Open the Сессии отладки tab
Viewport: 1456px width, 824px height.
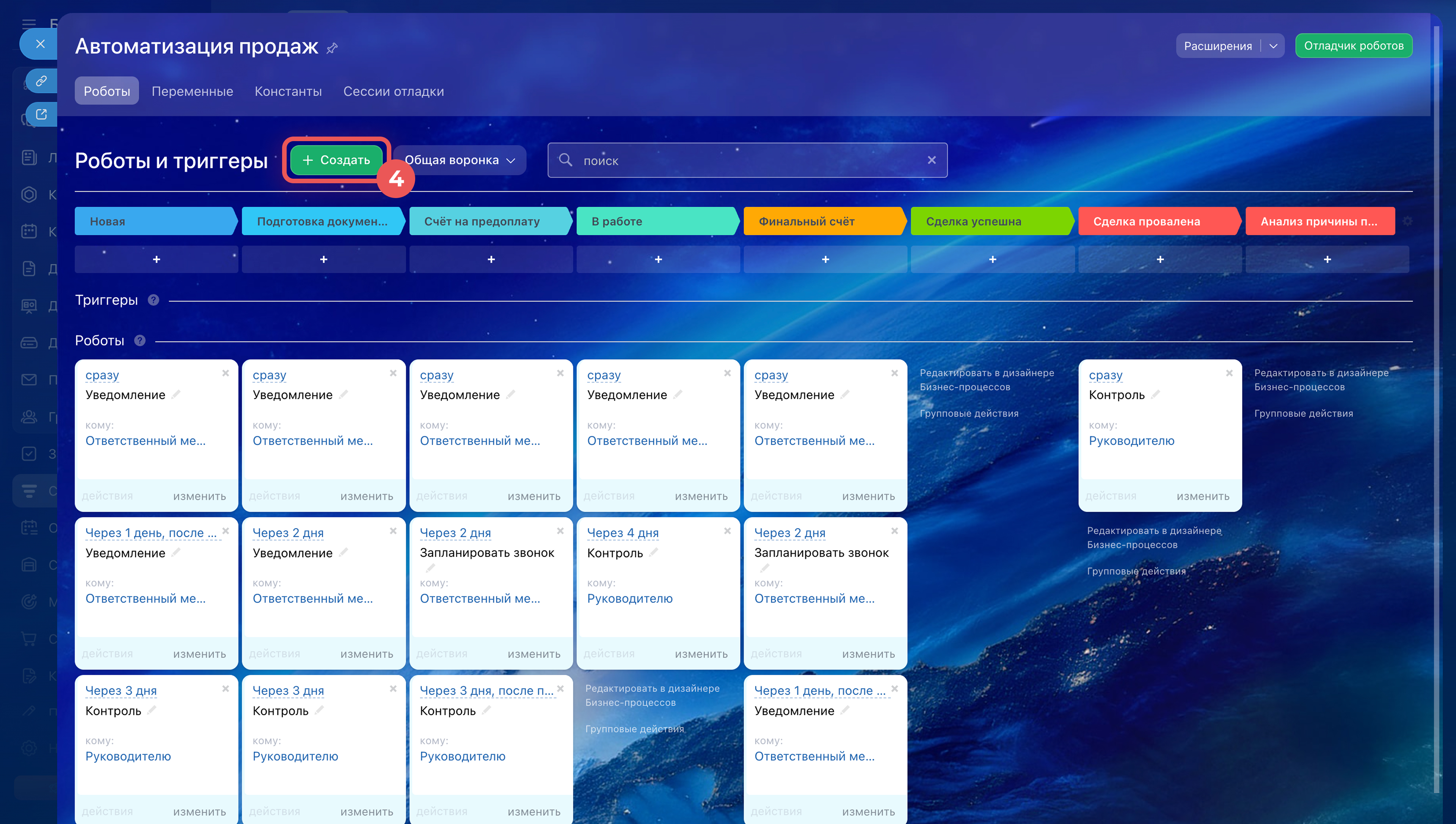point(394,91)
